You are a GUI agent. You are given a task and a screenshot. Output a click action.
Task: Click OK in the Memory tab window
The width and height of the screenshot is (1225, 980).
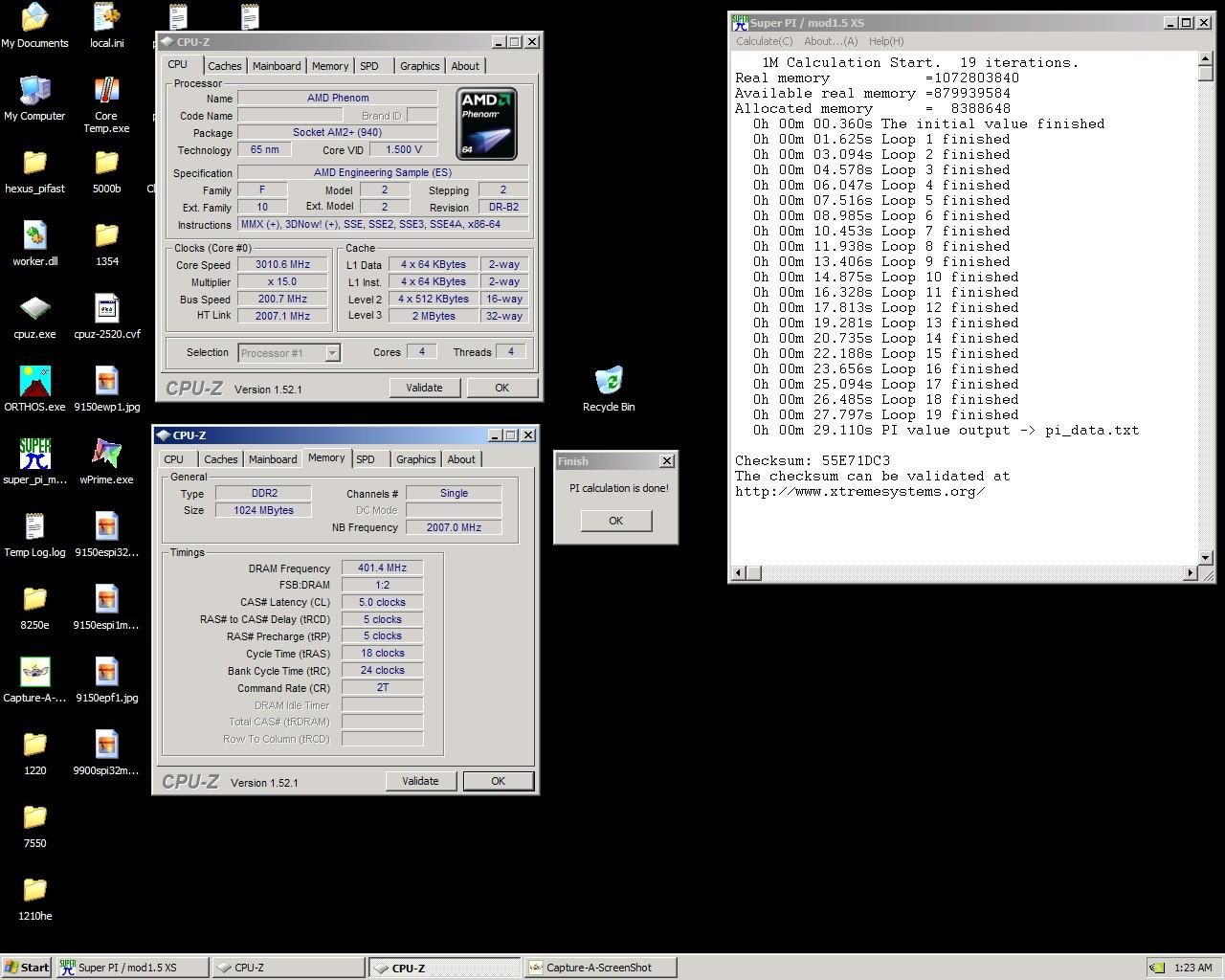[498, 781]
